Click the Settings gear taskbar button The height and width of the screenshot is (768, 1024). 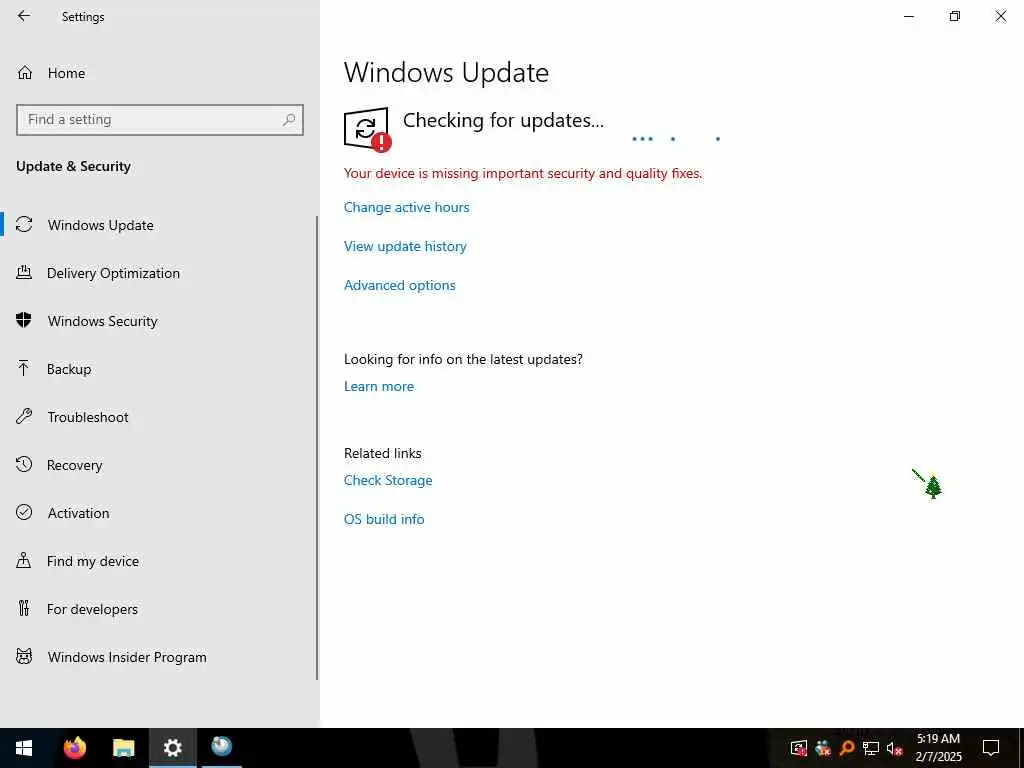point(172,748)
